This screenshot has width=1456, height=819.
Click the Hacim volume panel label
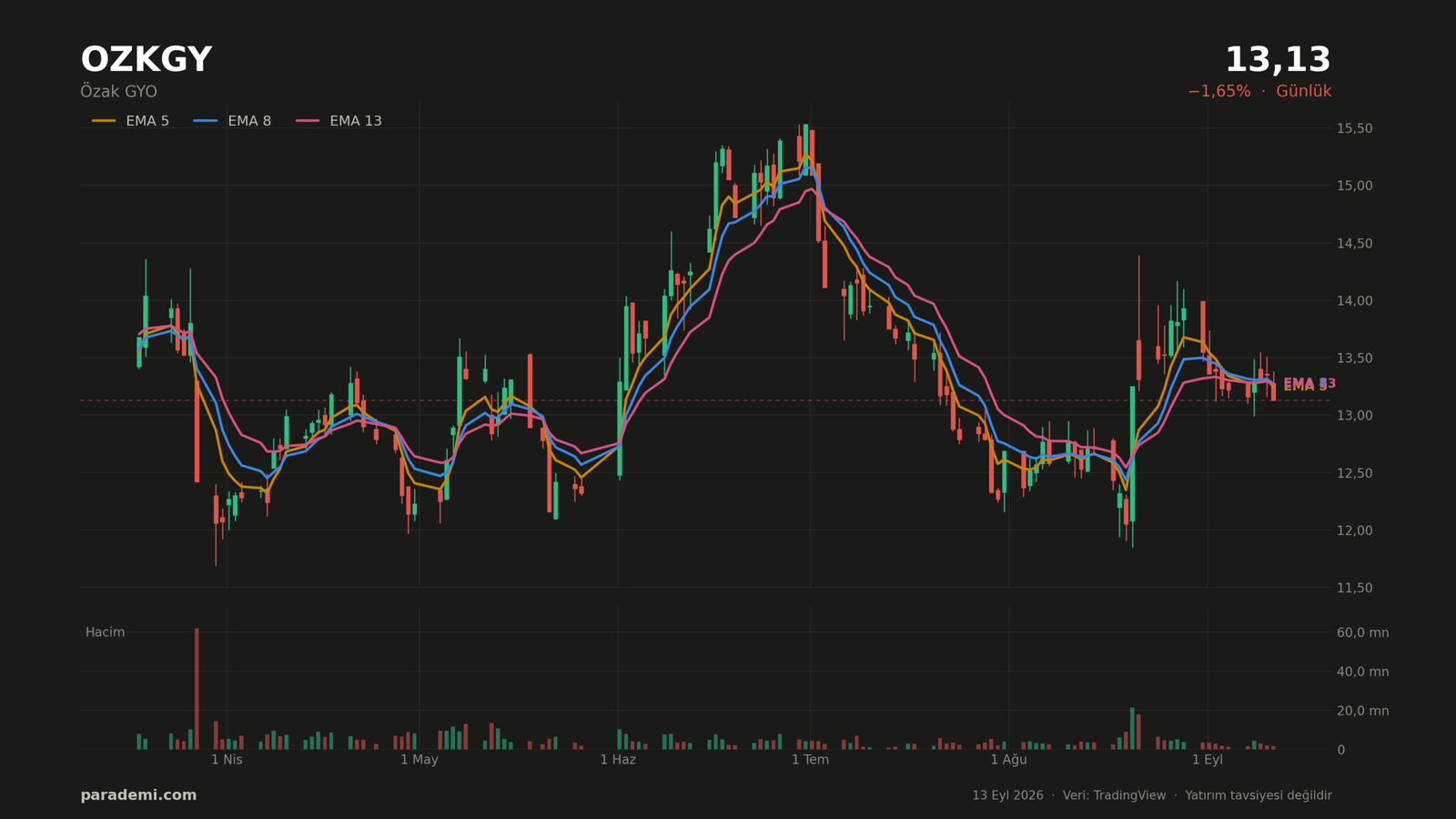(x=105, y=632)
